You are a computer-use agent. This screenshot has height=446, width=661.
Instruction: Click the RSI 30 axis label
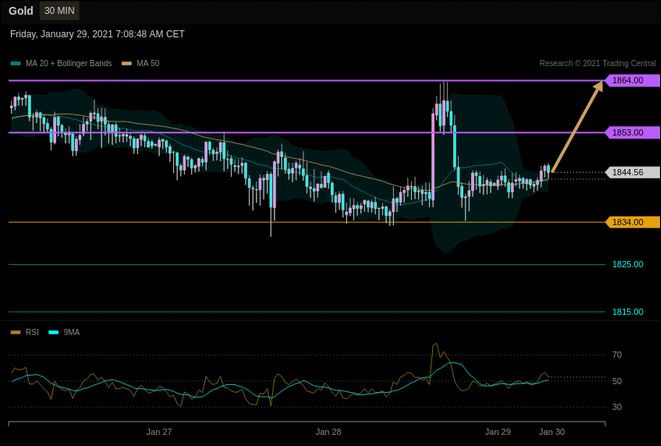click(x=617, y=407)
